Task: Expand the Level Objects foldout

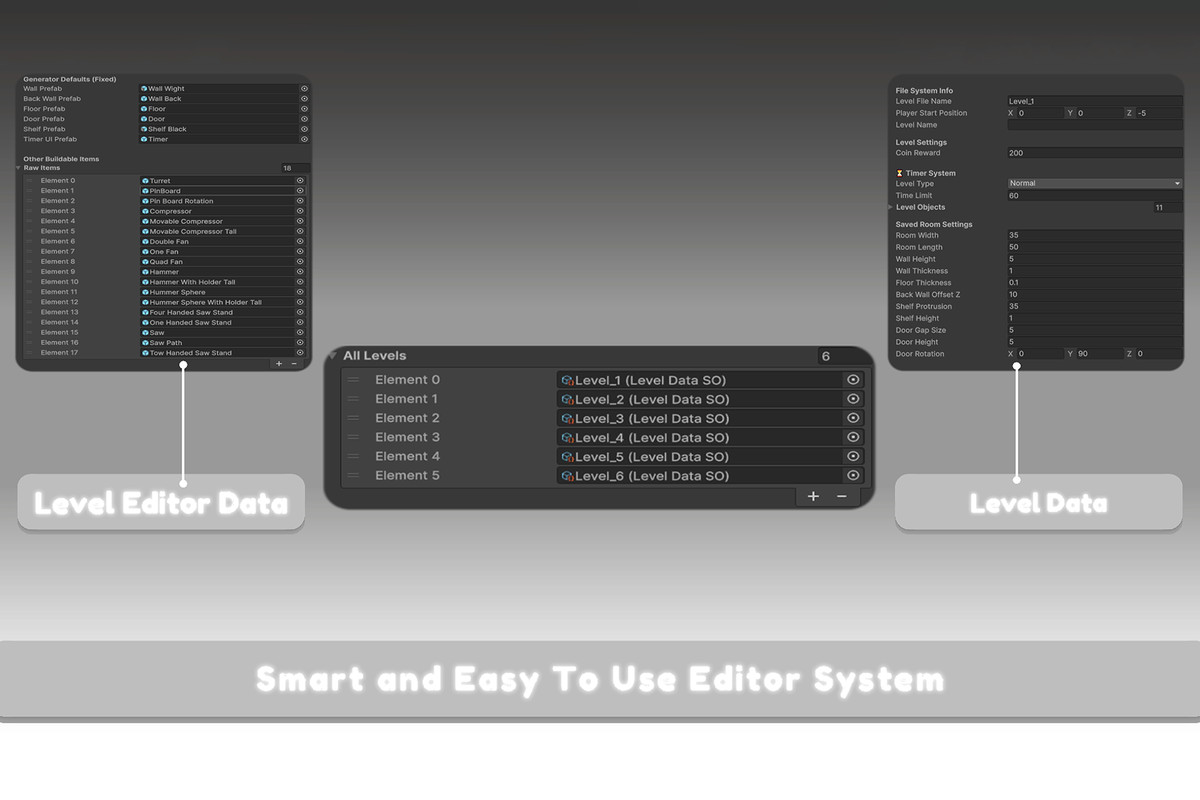Action: [x=891, y=207]
